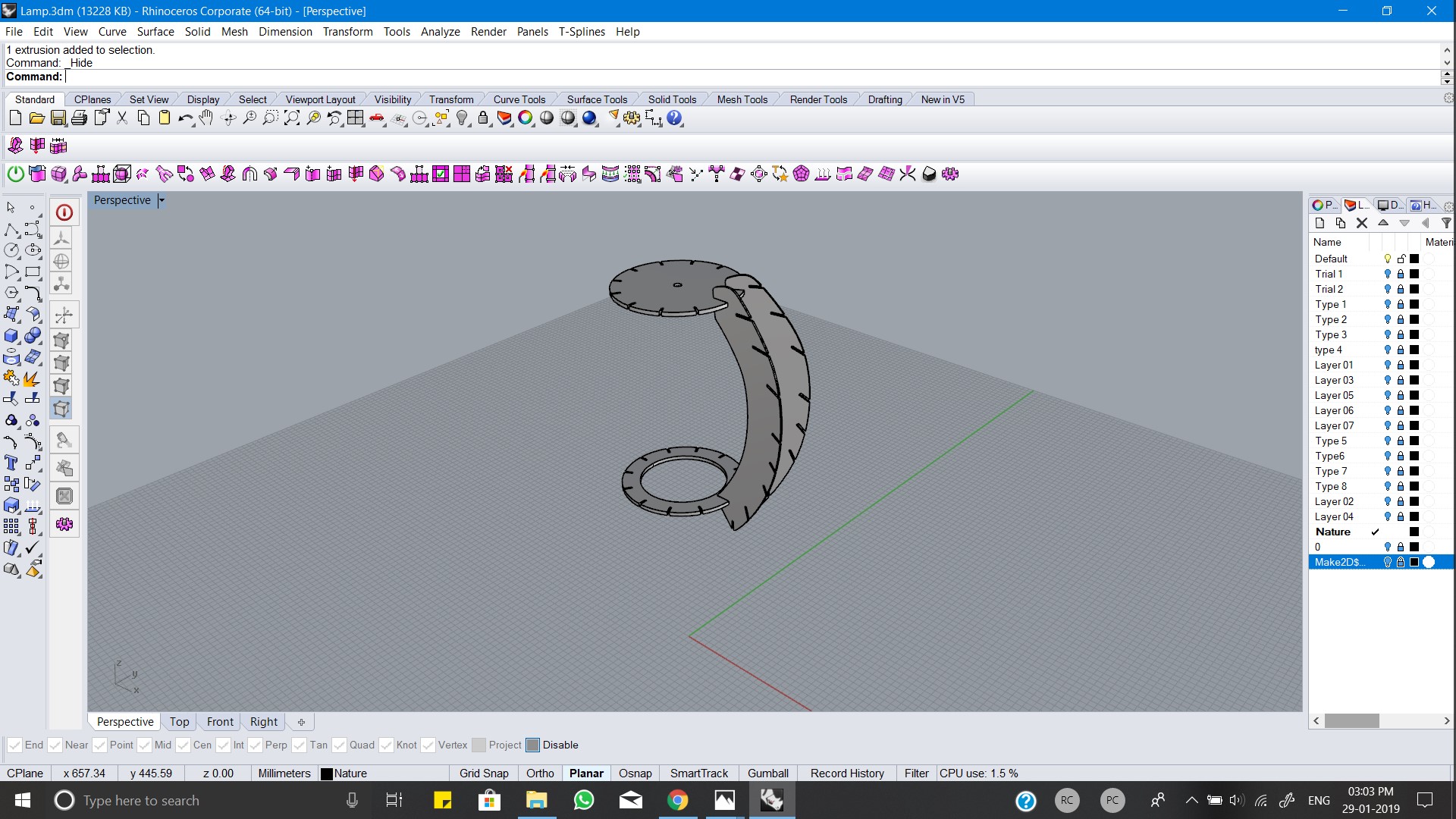Click the Pan hand tool icon

click(x=206, y=118)
